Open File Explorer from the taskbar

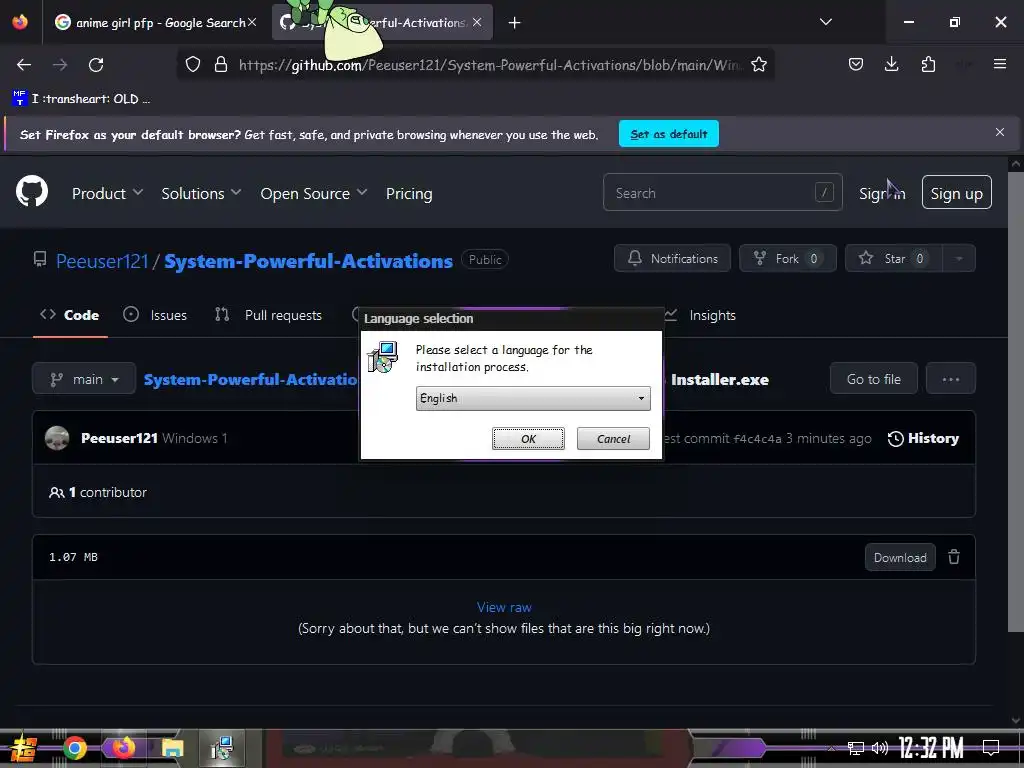172,748
